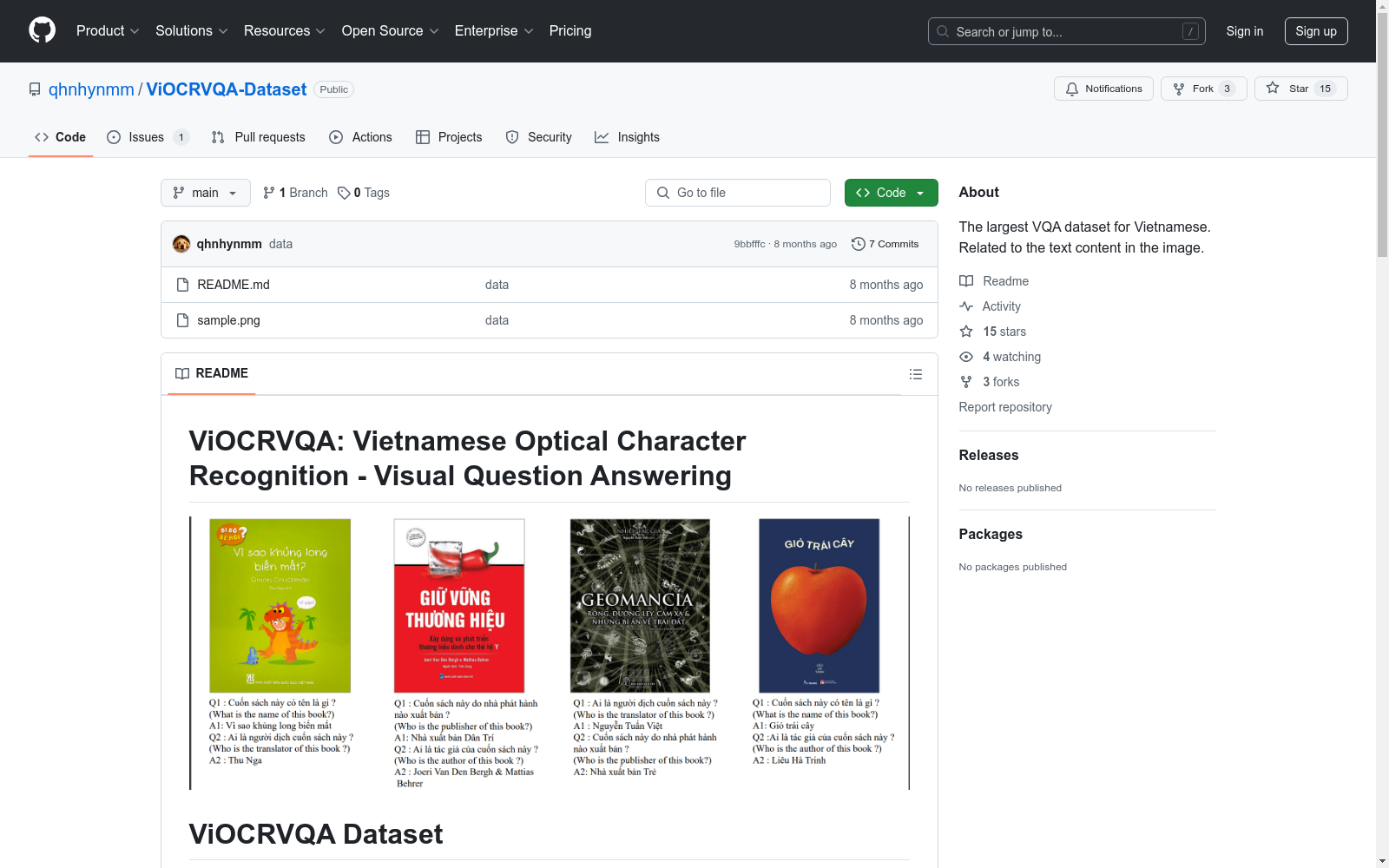Open the Pull requests tab
The width and height of the screenshot is (1389, 868).
(259, 137)
